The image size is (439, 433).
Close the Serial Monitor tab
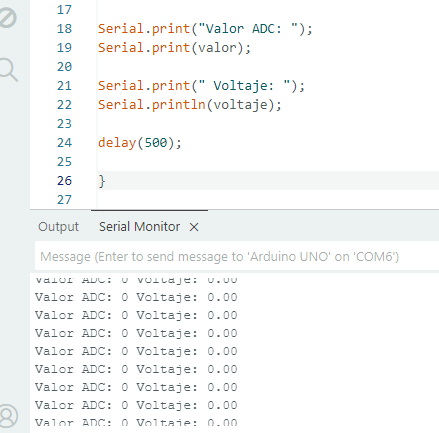(x=194, y=227)
